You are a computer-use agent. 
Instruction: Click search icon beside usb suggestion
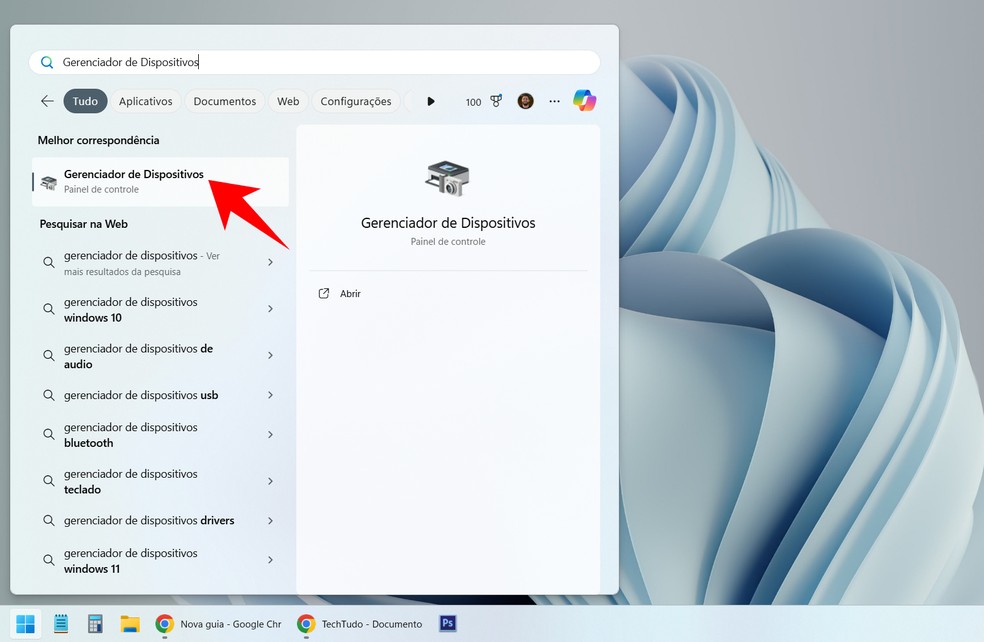(x=48, y=395)
